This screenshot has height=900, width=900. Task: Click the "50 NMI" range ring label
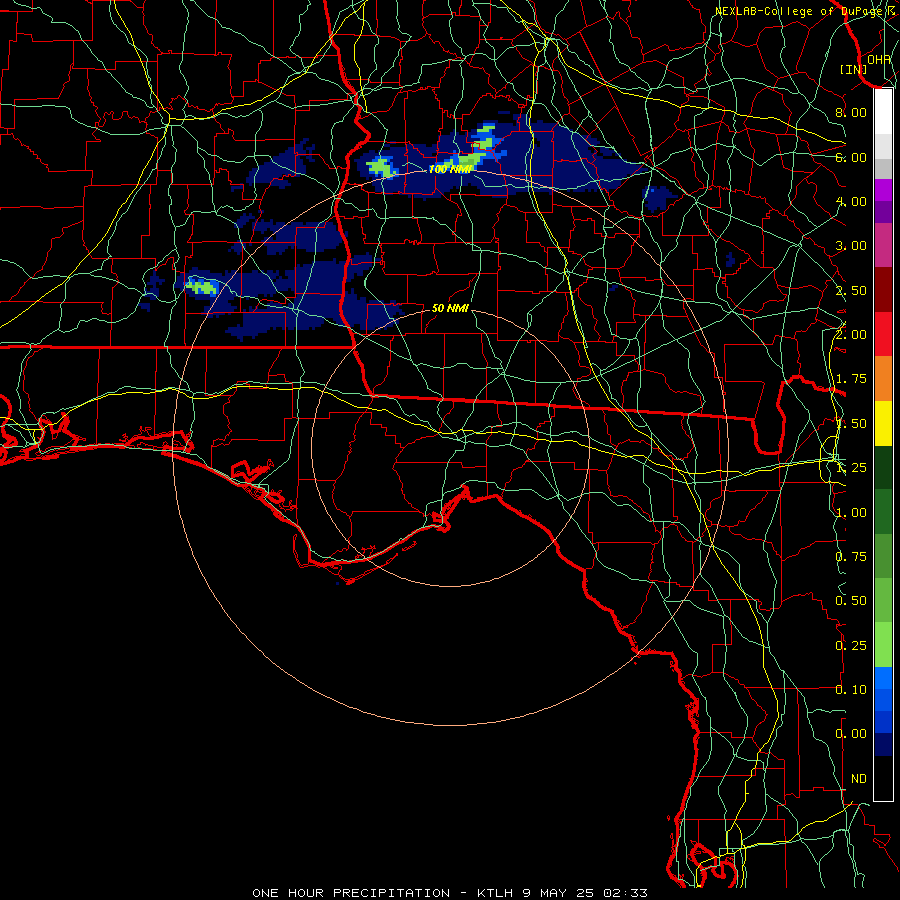450,308
